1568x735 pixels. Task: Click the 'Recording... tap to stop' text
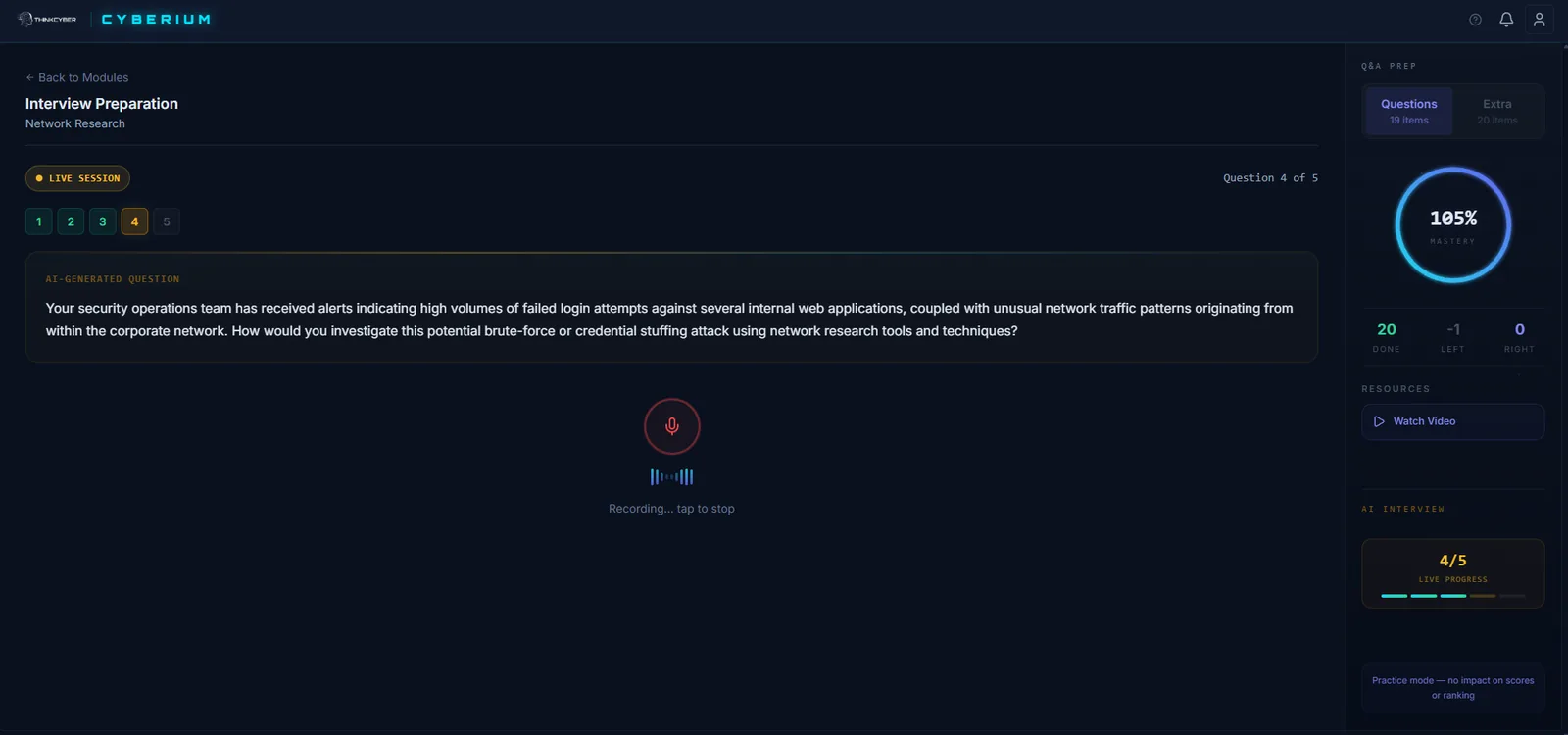(671, 509)
